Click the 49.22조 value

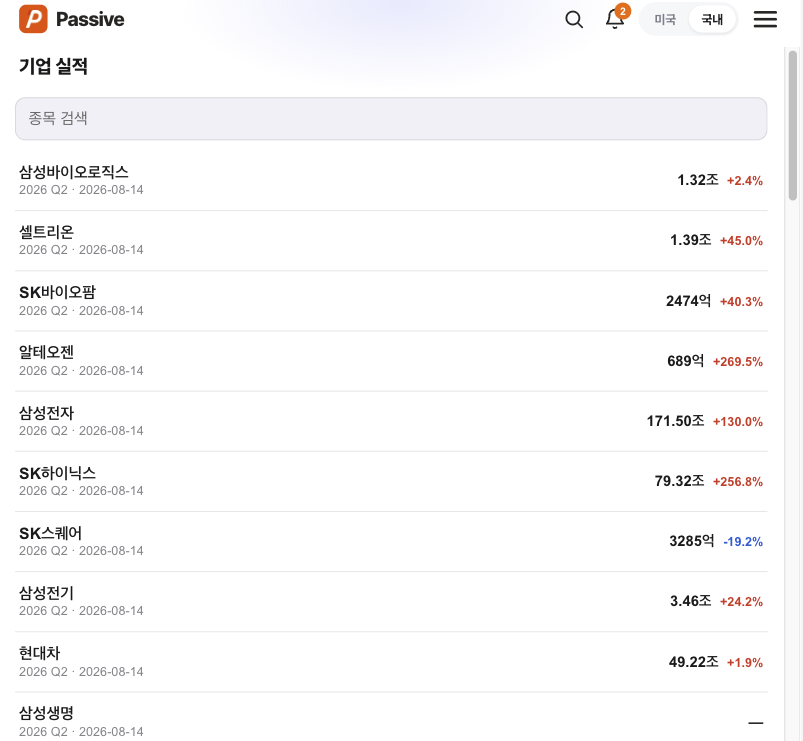(694, 662)
